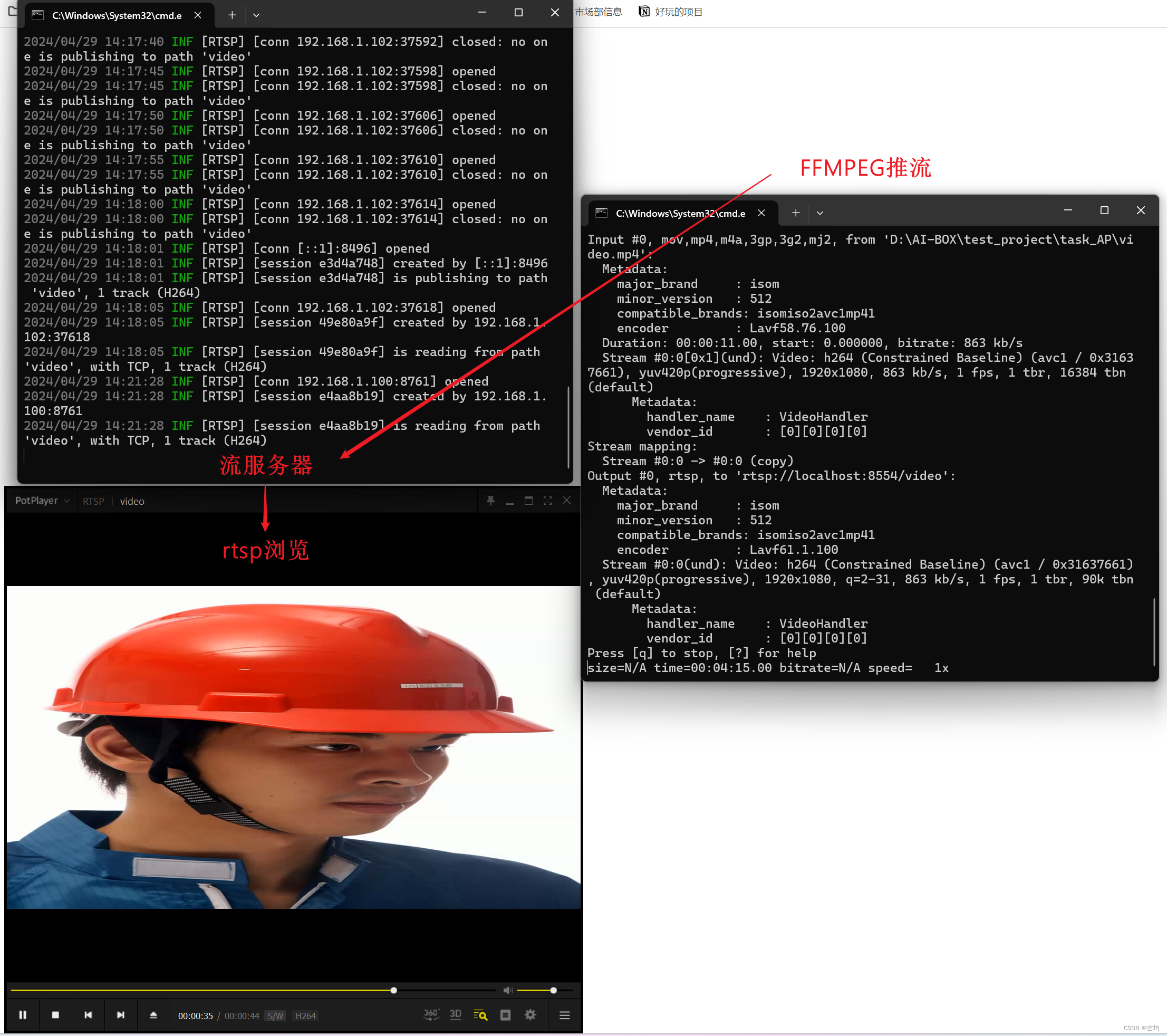Skip to the next track in PotPlayer
Screen dimensions: 1167x1036
(120, 1015)
